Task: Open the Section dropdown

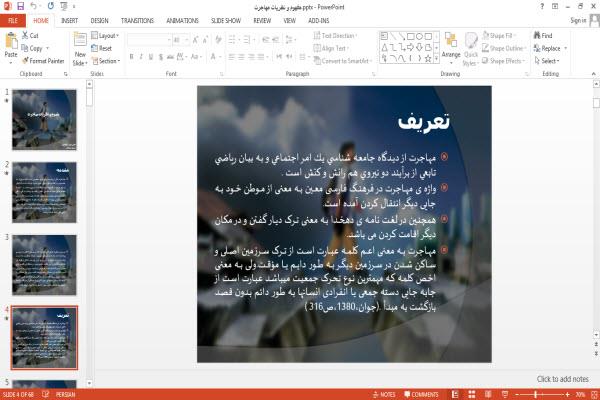Action: coord(106,61)
